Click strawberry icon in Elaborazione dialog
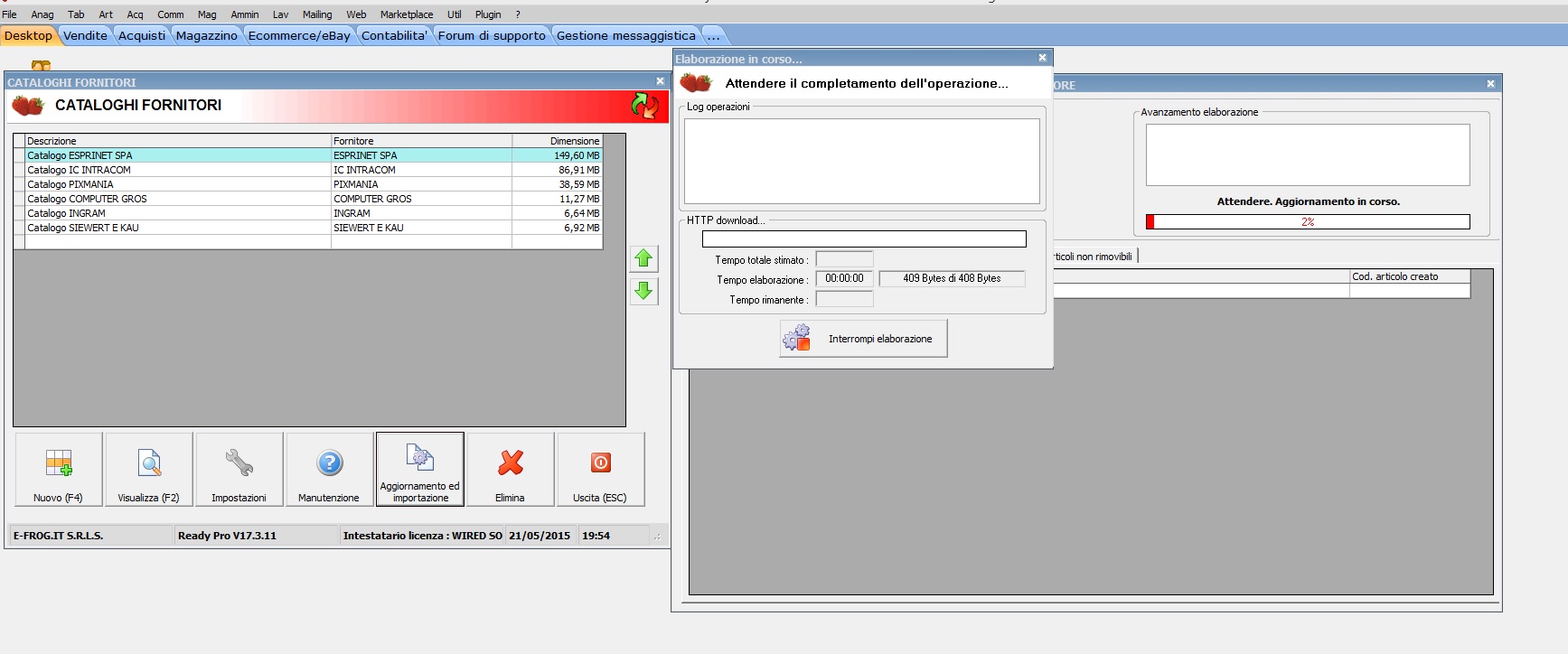Viewport: 1568px width, 654px height. (x=696, y=83)
